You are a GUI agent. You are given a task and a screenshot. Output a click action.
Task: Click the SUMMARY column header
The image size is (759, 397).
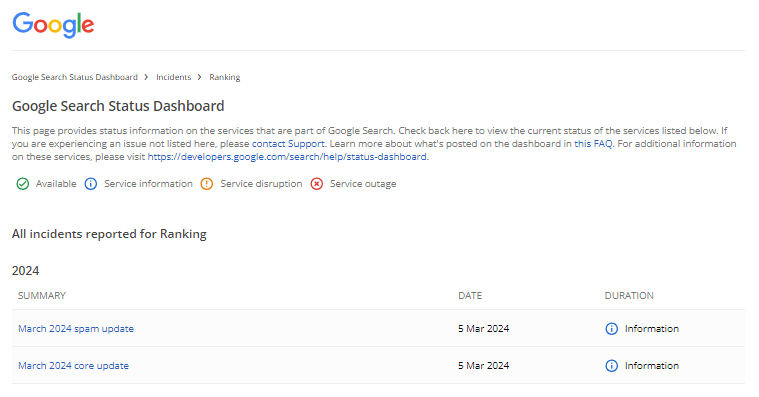[42, 296]
